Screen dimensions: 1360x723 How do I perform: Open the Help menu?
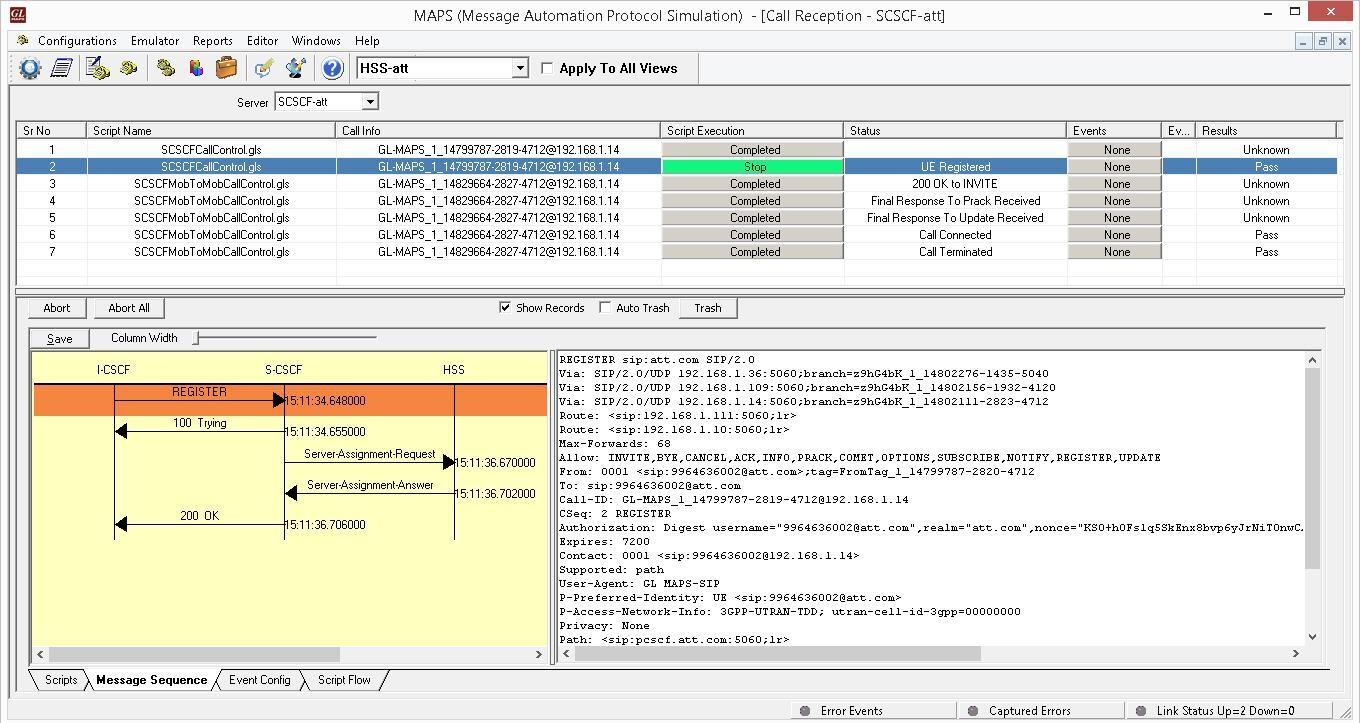pyautogui.click(x=367, y=41)
